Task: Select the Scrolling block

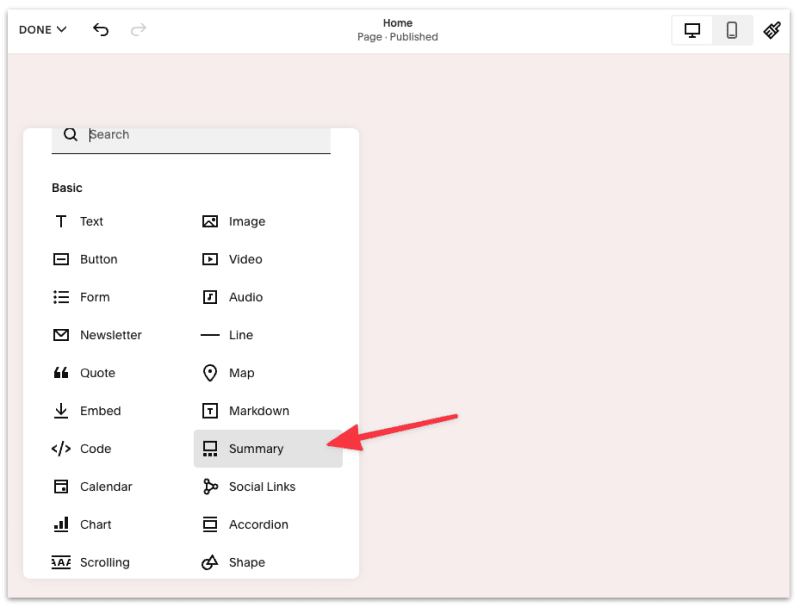Action: (x=104, y=562)
